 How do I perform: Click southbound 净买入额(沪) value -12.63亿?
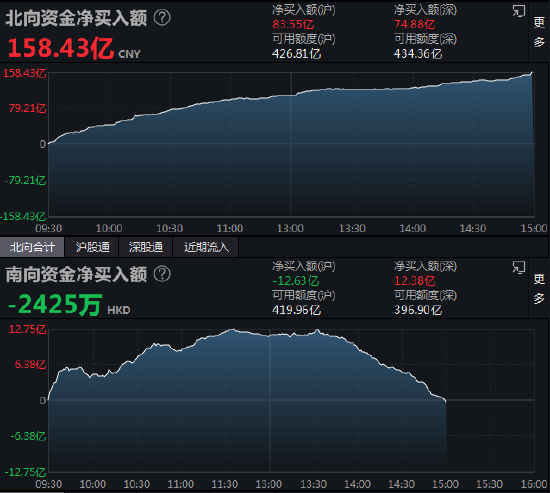coord(296,281)
